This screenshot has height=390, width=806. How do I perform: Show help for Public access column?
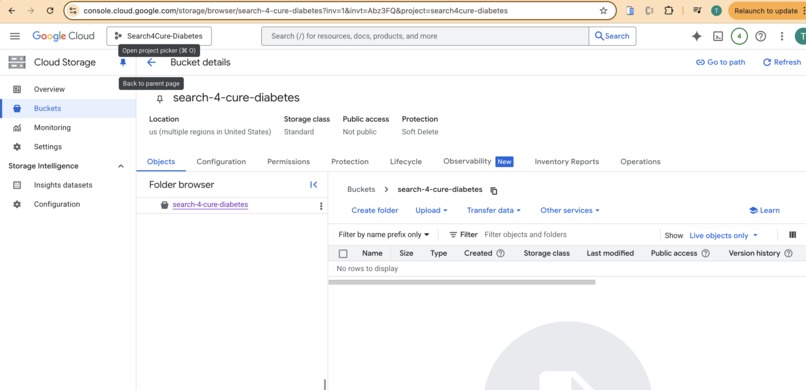tap(706, 253)
